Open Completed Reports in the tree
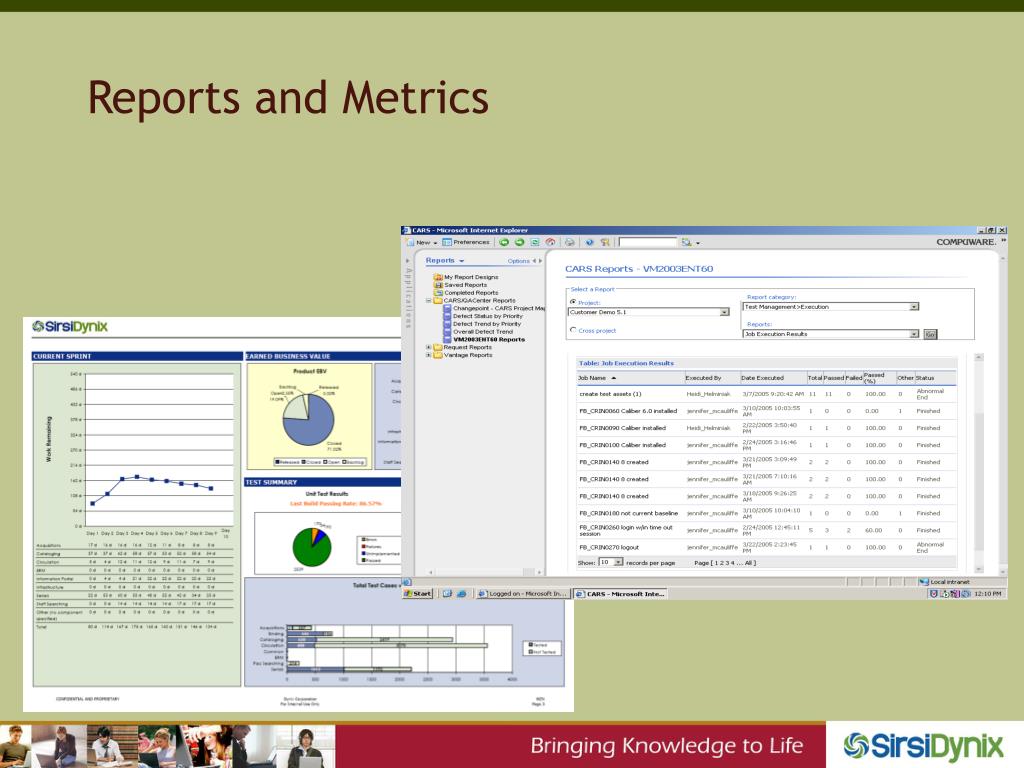 pos(466,293)
